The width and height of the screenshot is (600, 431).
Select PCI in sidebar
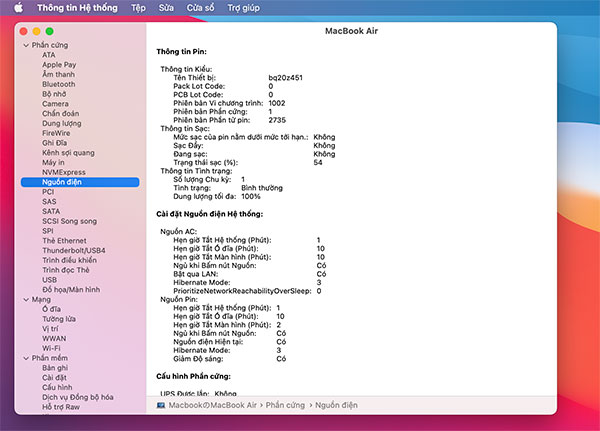tap(48, 192)
